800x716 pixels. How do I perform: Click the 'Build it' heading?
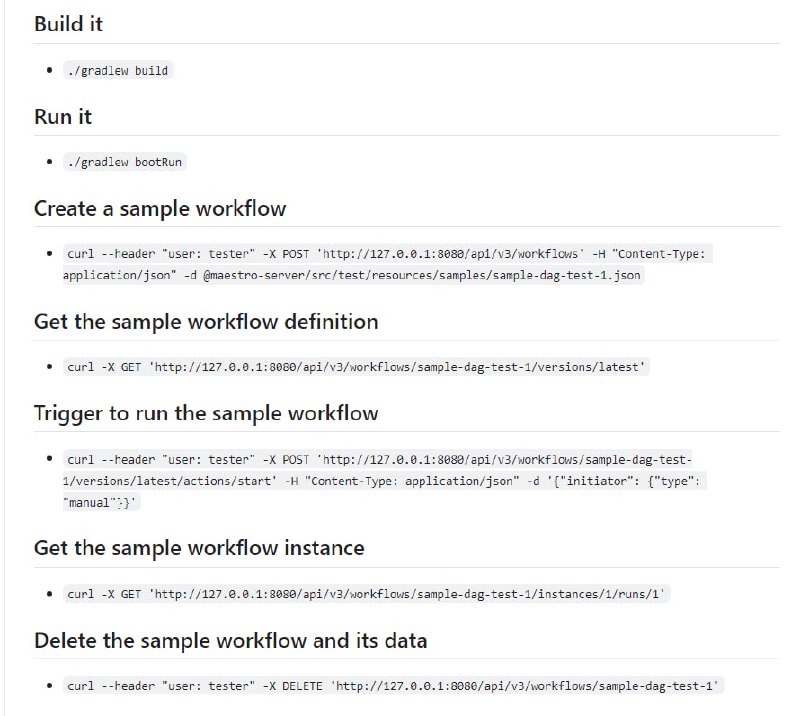click(68, 24)
